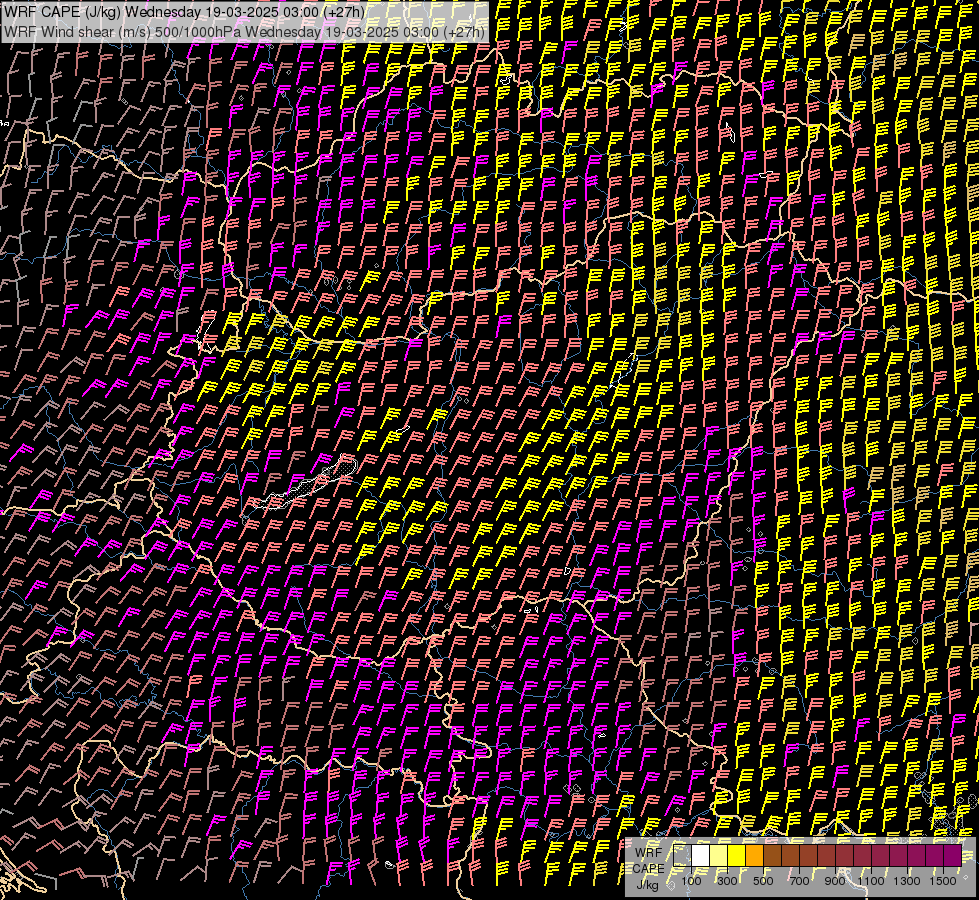This screenshot has width=979, height=900.
Task: Click the white CAPE legend swatch
Action: 701,856
